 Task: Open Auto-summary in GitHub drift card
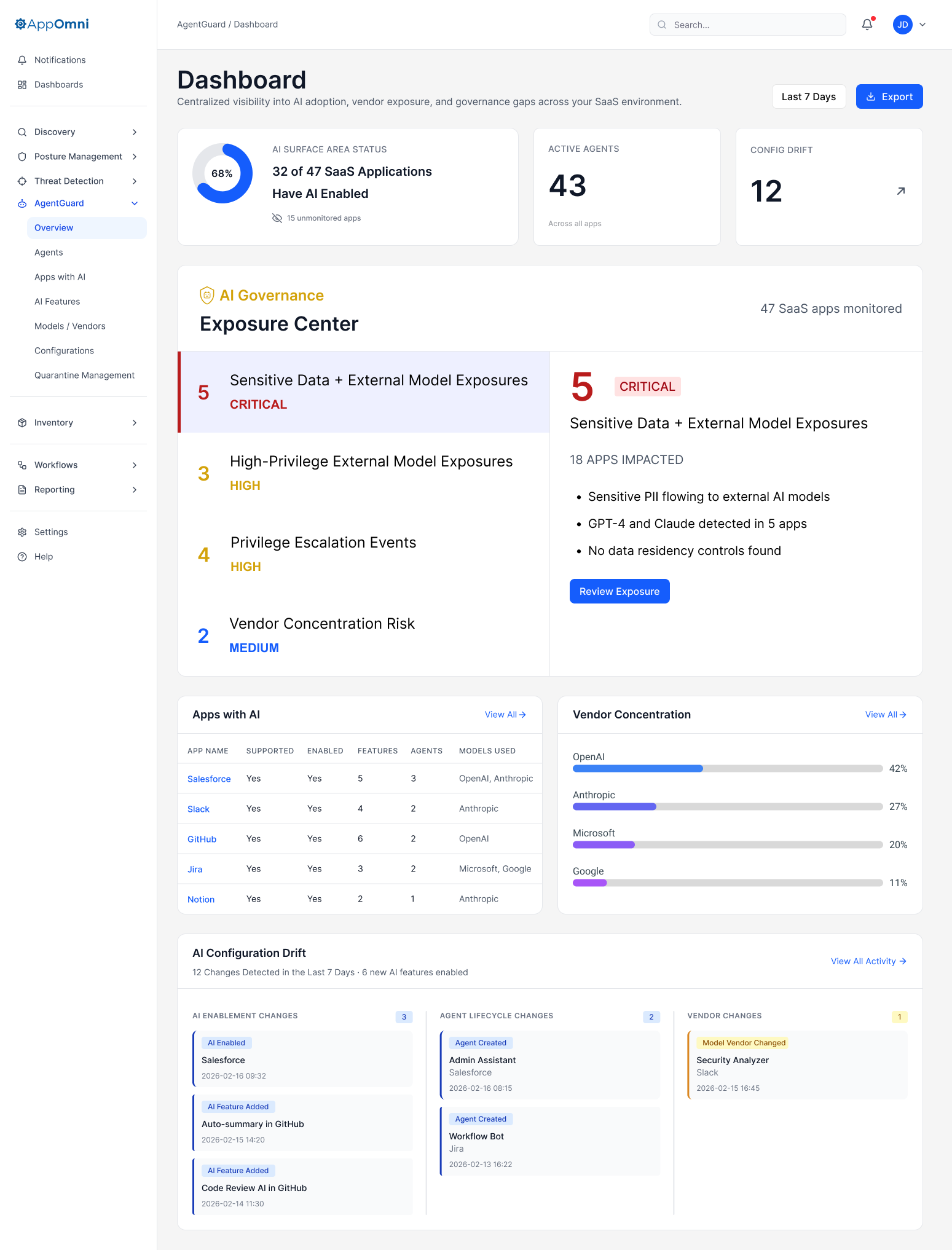302,1123
